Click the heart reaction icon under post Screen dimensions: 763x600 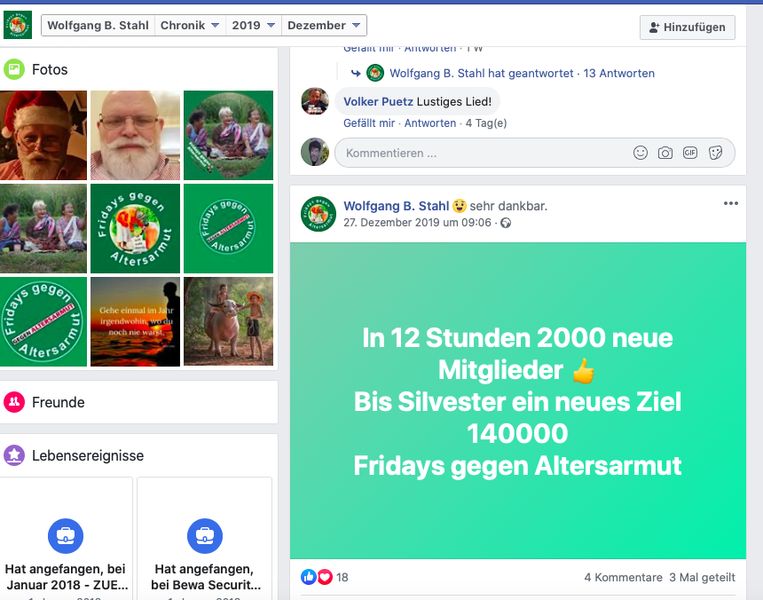325,577
